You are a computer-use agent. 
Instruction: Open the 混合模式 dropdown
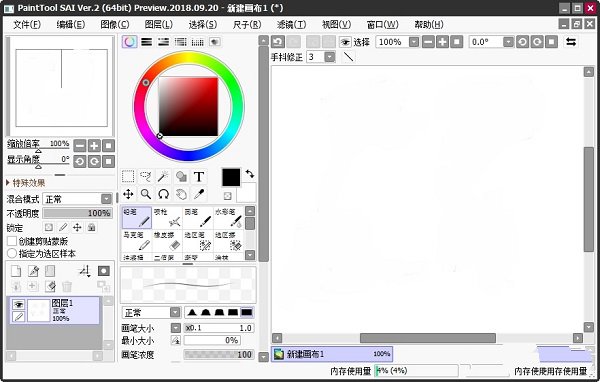pos(78,199)
